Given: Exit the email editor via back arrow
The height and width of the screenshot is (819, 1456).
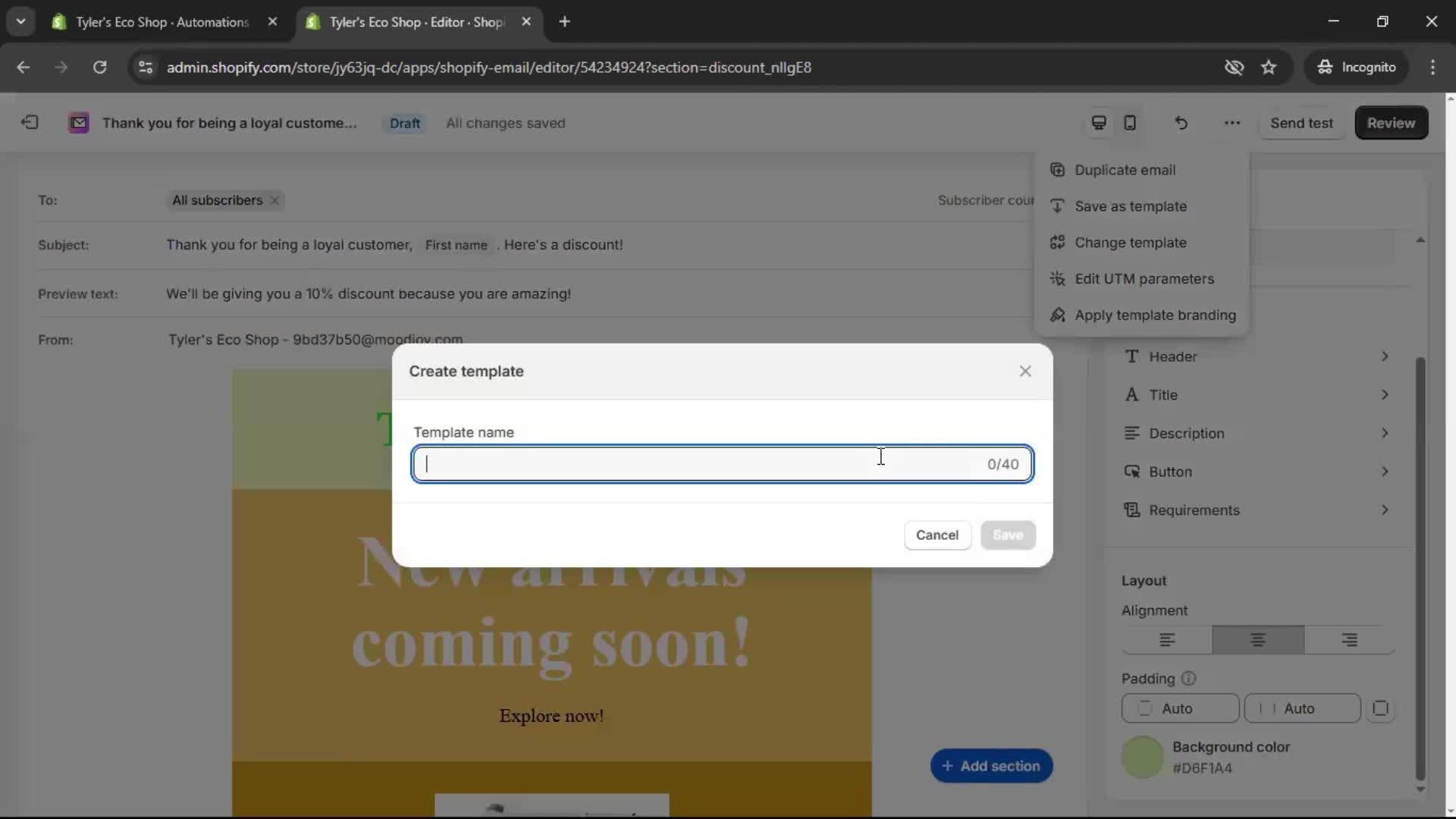Looking at the screenshot, I should click(x=29, y=122).
